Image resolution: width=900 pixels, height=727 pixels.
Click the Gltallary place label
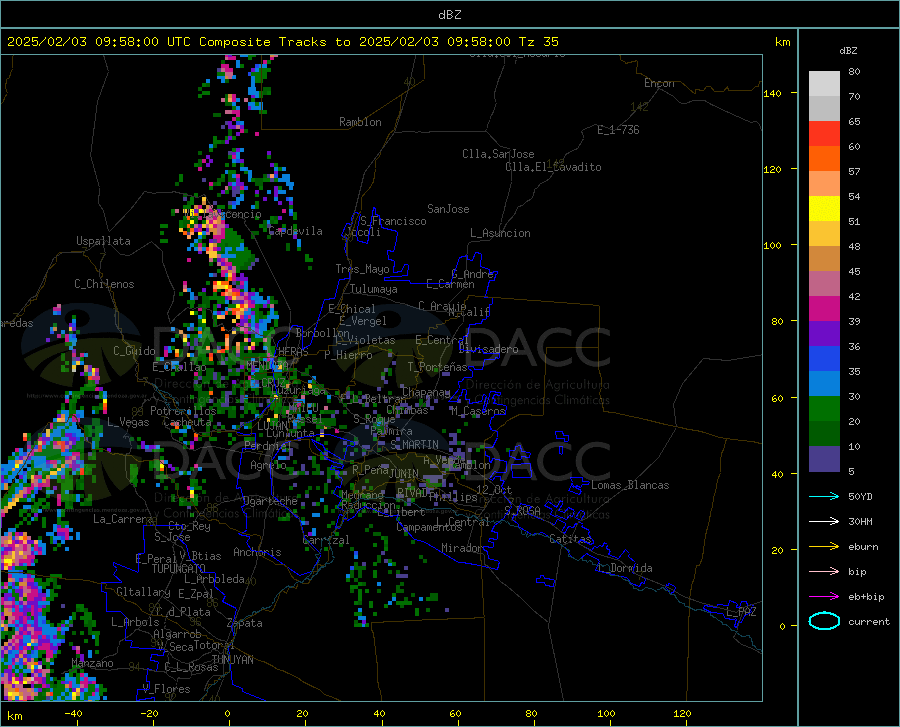[x=143, y=592]
